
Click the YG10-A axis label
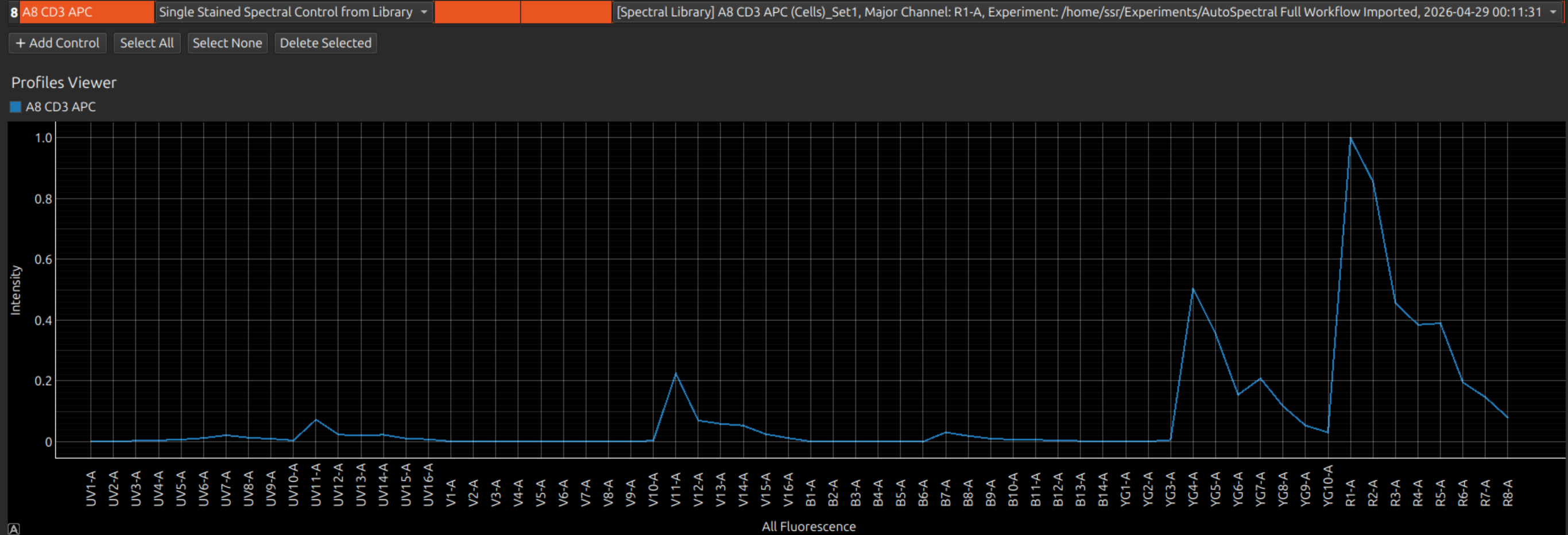1328,486
